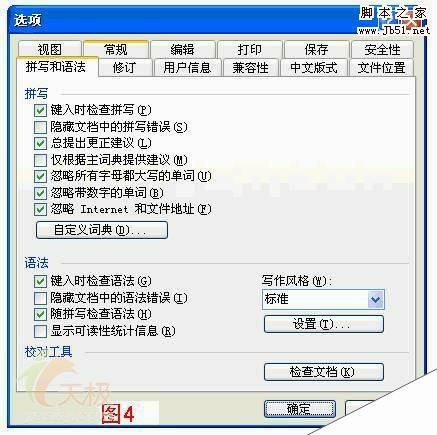The height and width of the screenshot is (435, 437).
Task: Open the 修订 tab
Action: [x=125, y=68]
